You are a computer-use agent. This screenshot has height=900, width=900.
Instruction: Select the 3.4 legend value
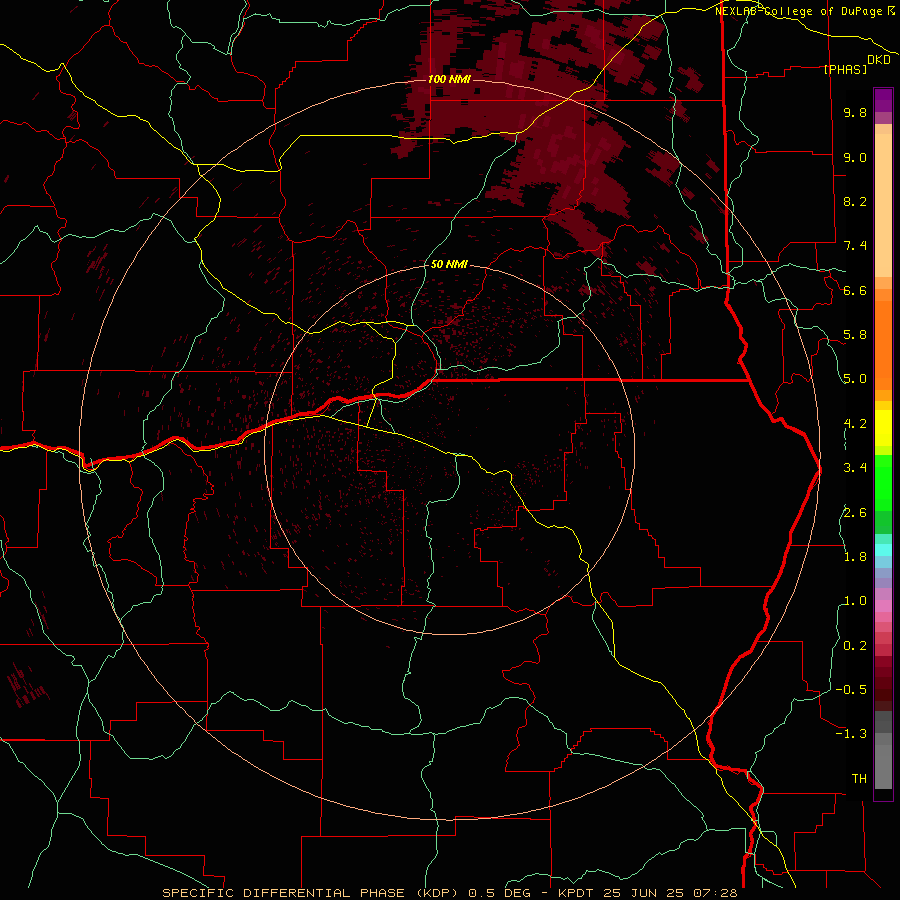click(855, 468)
